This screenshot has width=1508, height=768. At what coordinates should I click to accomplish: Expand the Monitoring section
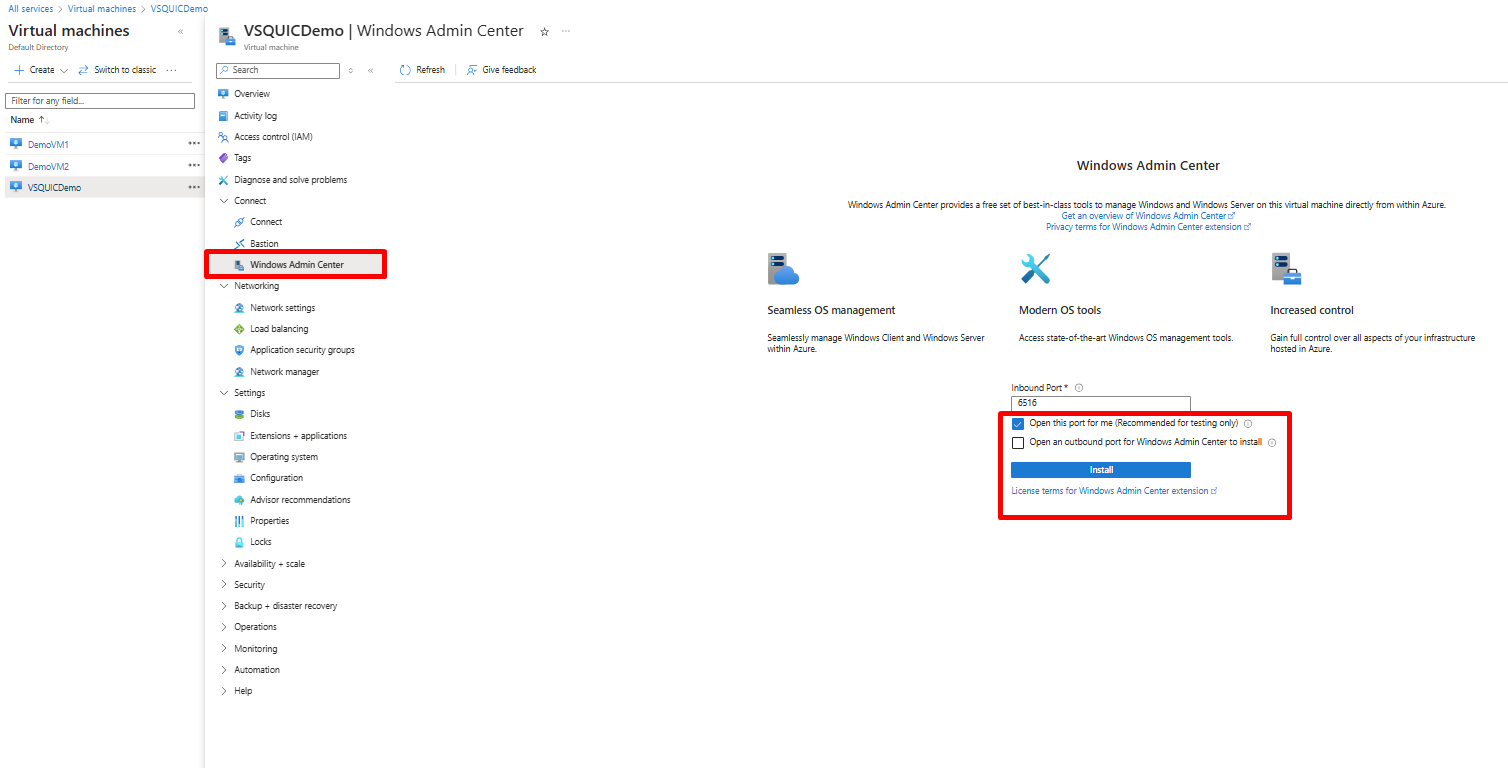click(x=223, y=649)
